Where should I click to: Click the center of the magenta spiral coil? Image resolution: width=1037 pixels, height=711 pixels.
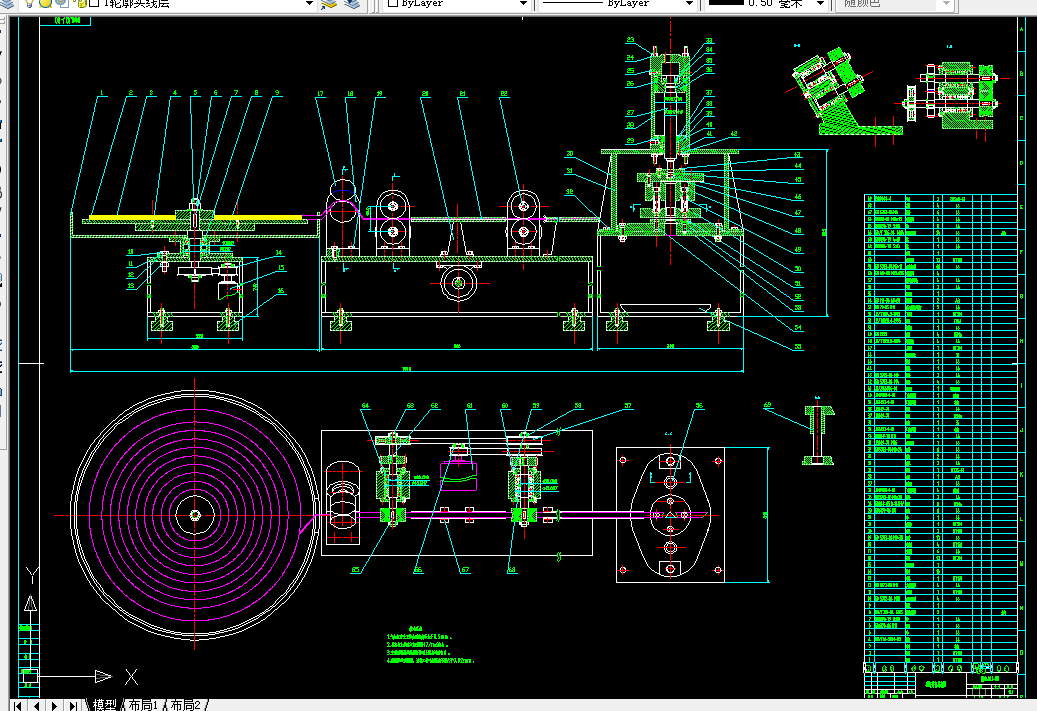[194, 515]
